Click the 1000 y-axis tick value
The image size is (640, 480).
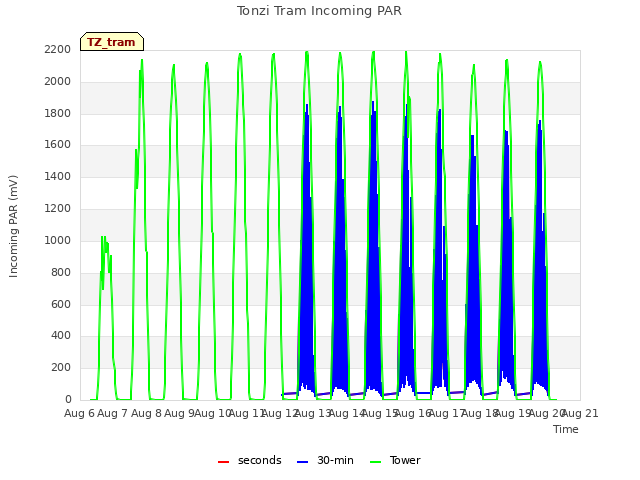tap(58, 240)
